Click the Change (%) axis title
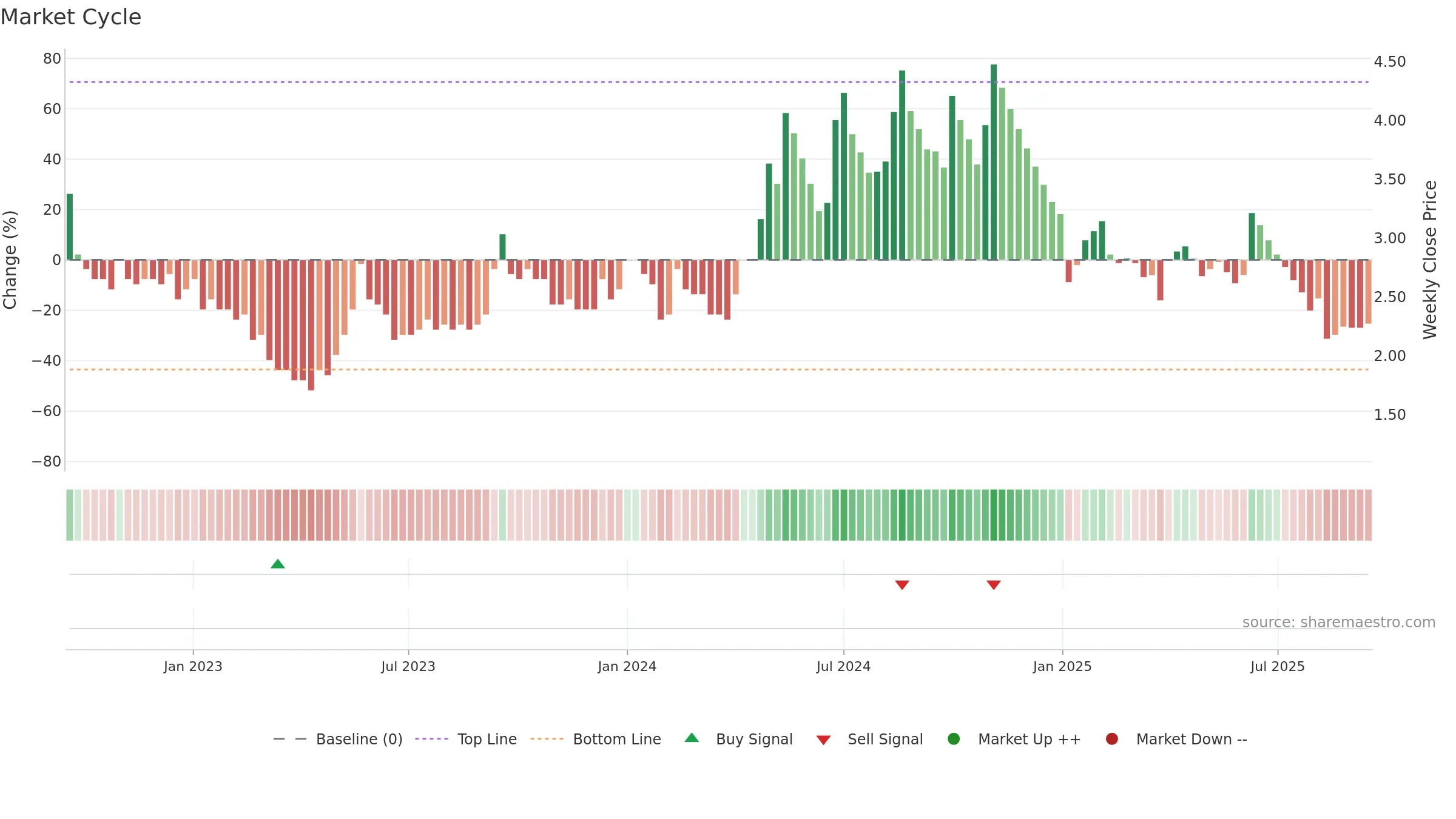Screen dimensions: 1456x819 pos(10,260)
